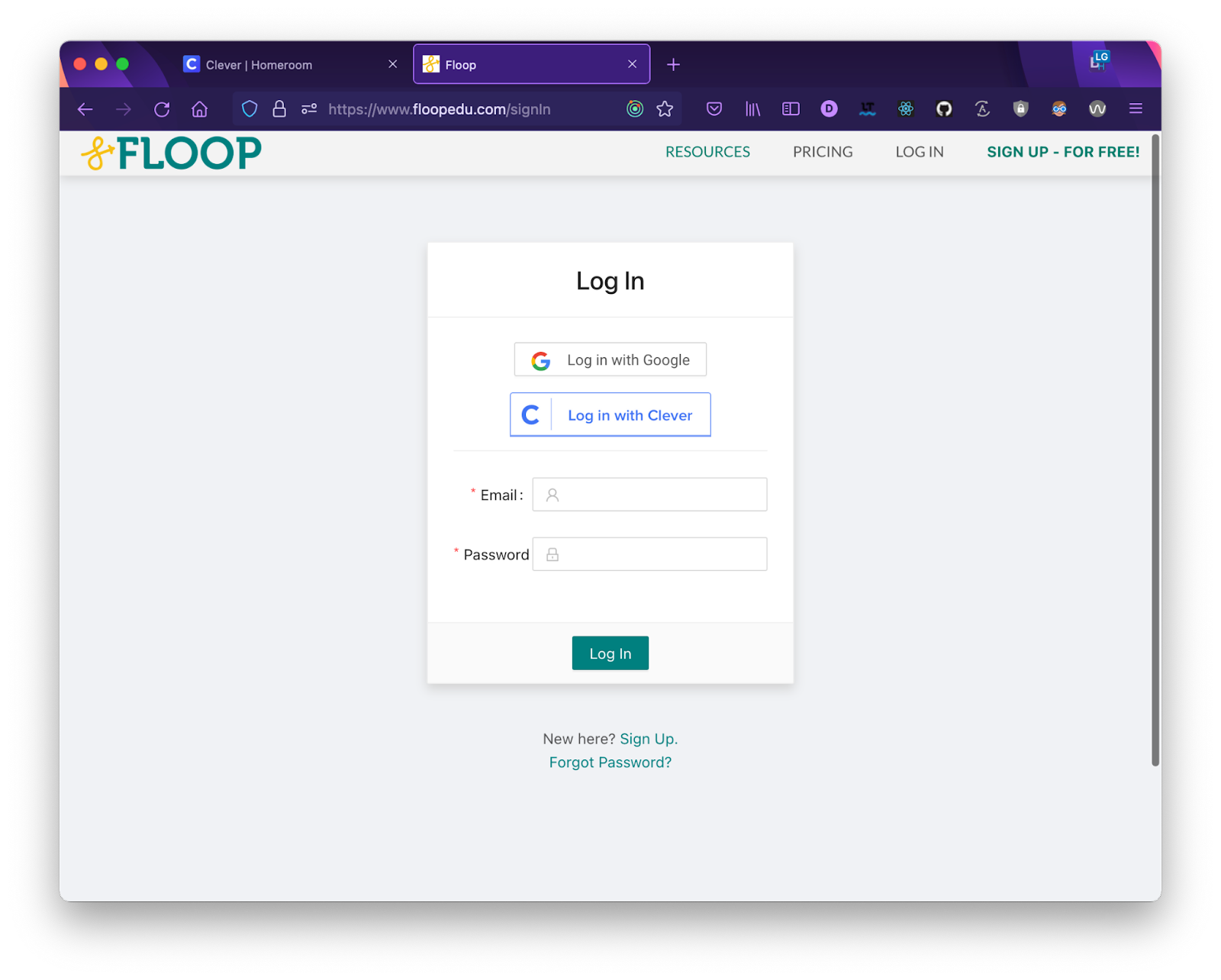The image size is (1221, 980).
Task: Bookmark this page with the star
Action: (665, 109)
